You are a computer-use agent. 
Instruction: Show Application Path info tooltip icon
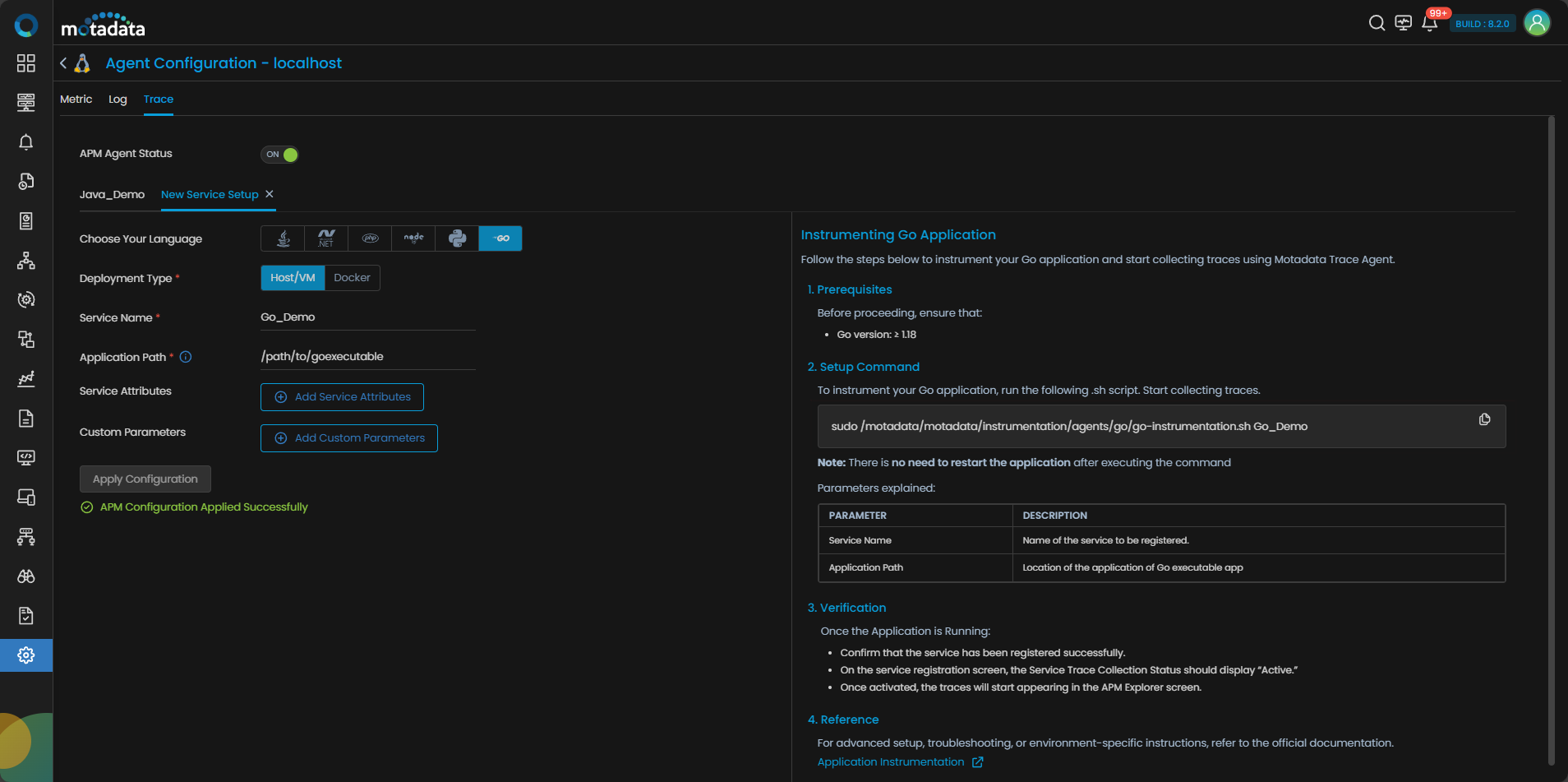pos(186,357)
